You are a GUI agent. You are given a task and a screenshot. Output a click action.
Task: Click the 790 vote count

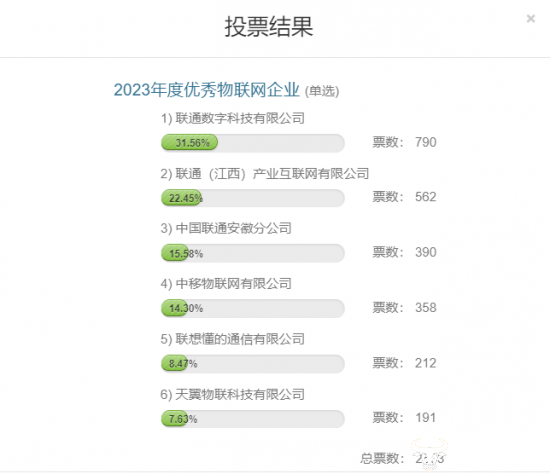[426, 142]
